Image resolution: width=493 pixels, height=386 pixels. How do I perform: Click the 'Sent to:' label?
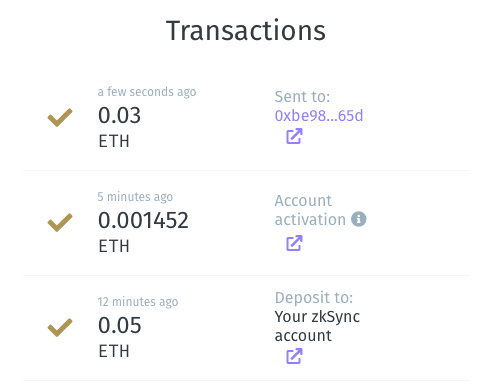click(x=302, y=97)
